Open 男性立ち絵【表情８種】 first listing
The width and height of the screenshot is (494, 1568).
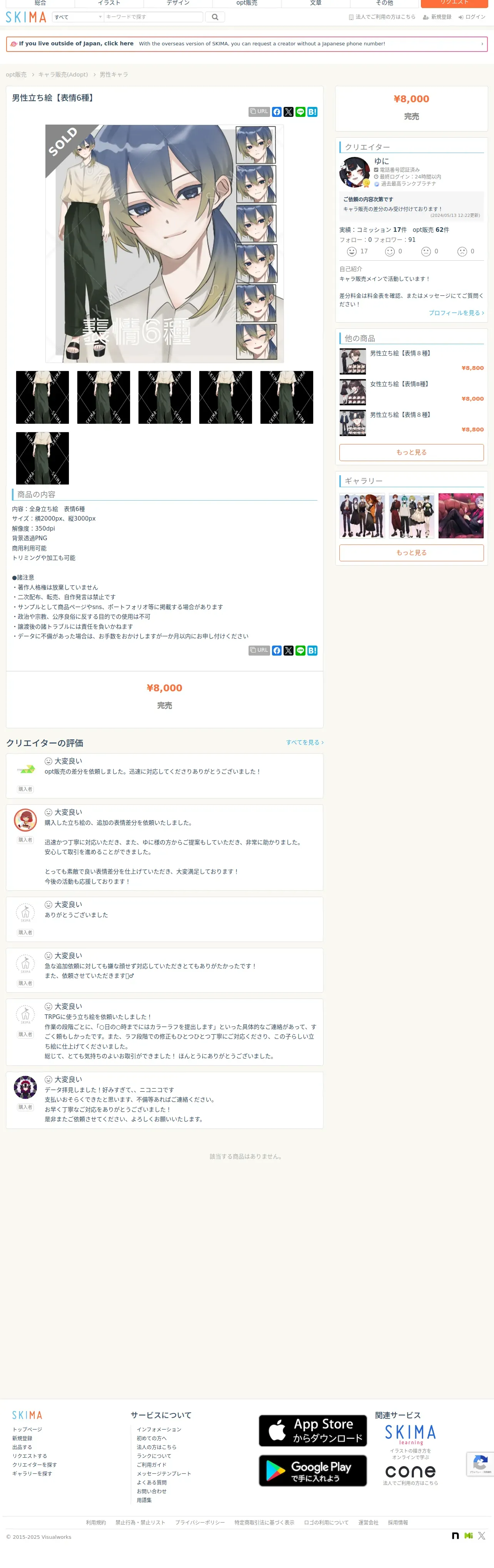[400, 353]
